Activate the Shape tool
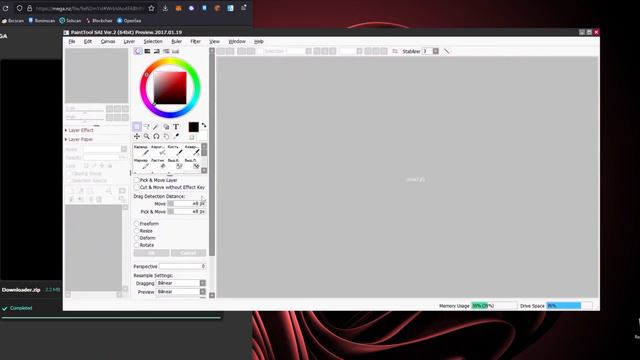The image size is (640, 360). pos(166,127)
